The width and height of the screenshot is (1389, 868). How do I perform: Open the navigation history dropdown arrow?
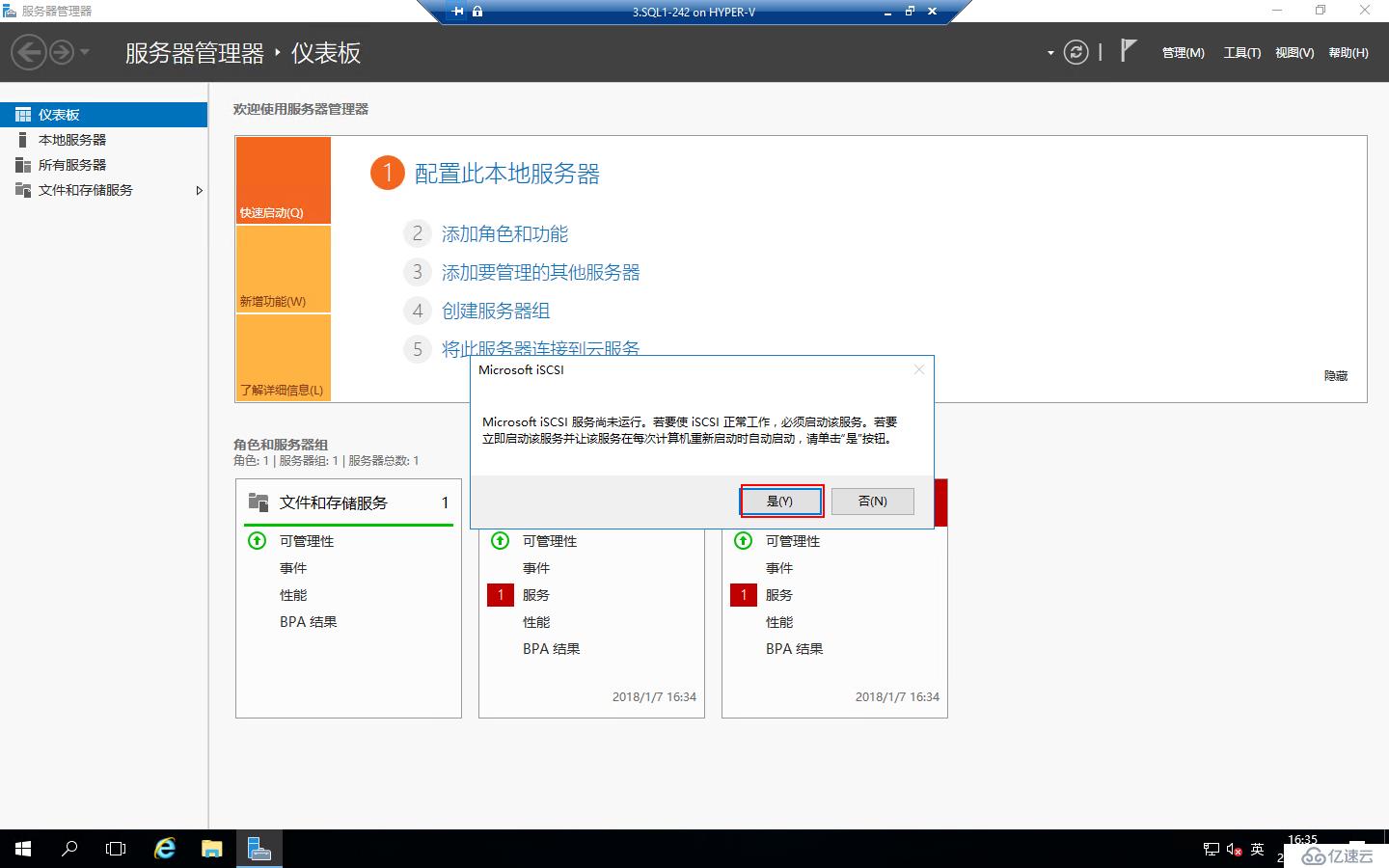85,52
